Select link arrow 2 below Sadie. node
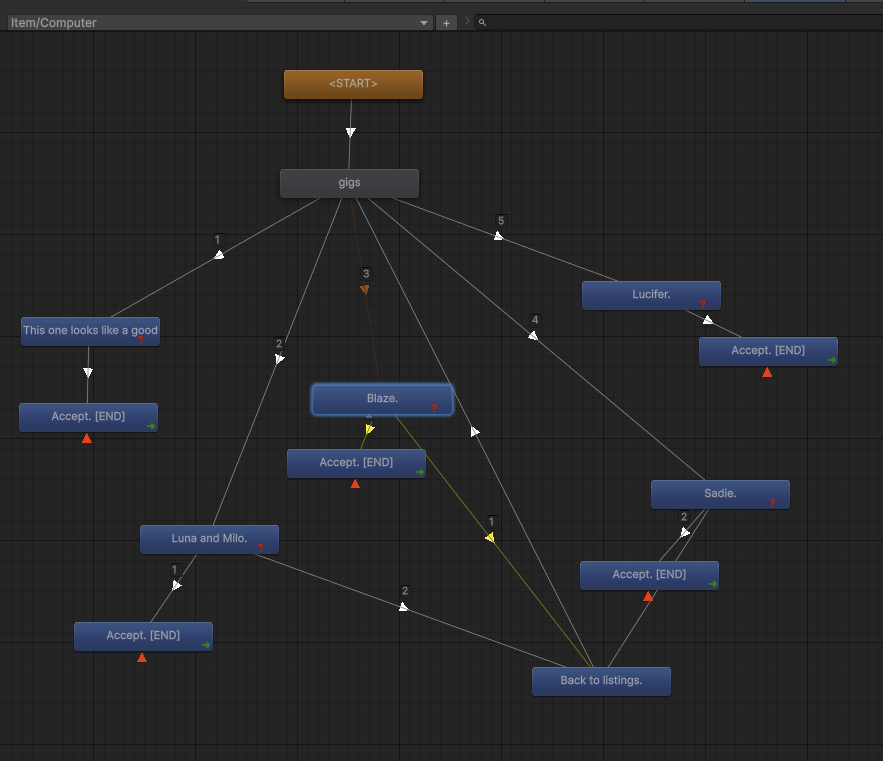883x761 pixels. (685, 532)
